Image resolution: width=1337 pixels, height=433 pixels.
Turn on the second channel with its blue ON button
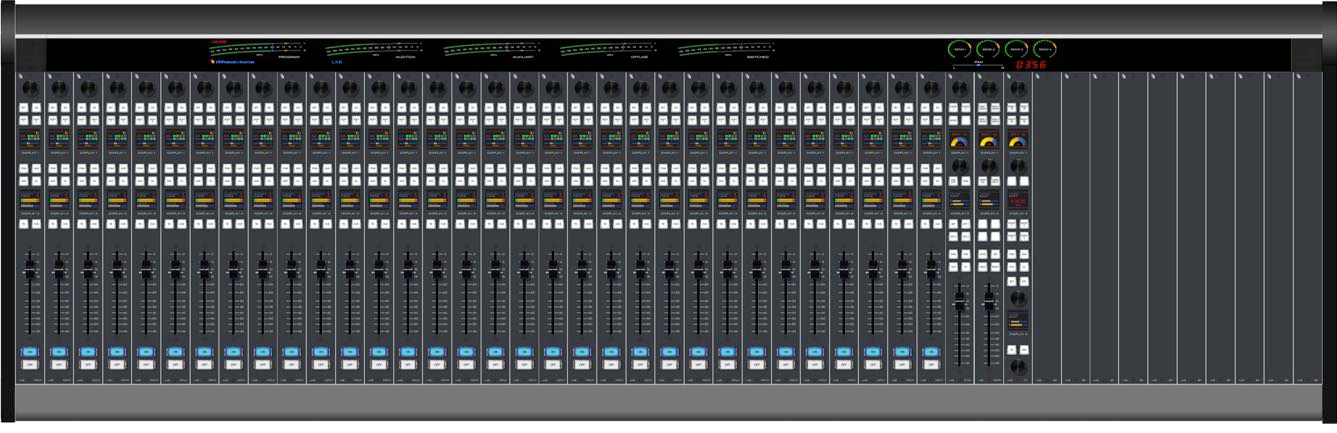[58, 352]
